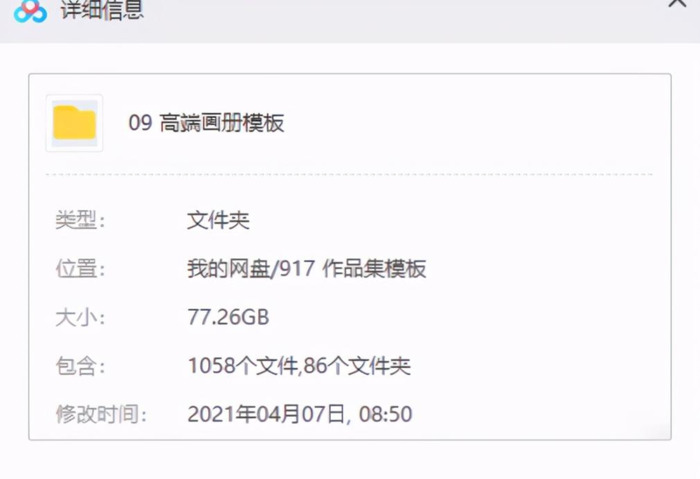Click the 大小 field label
This screenshot has height=479, width=700.
[x=80, y=317]
